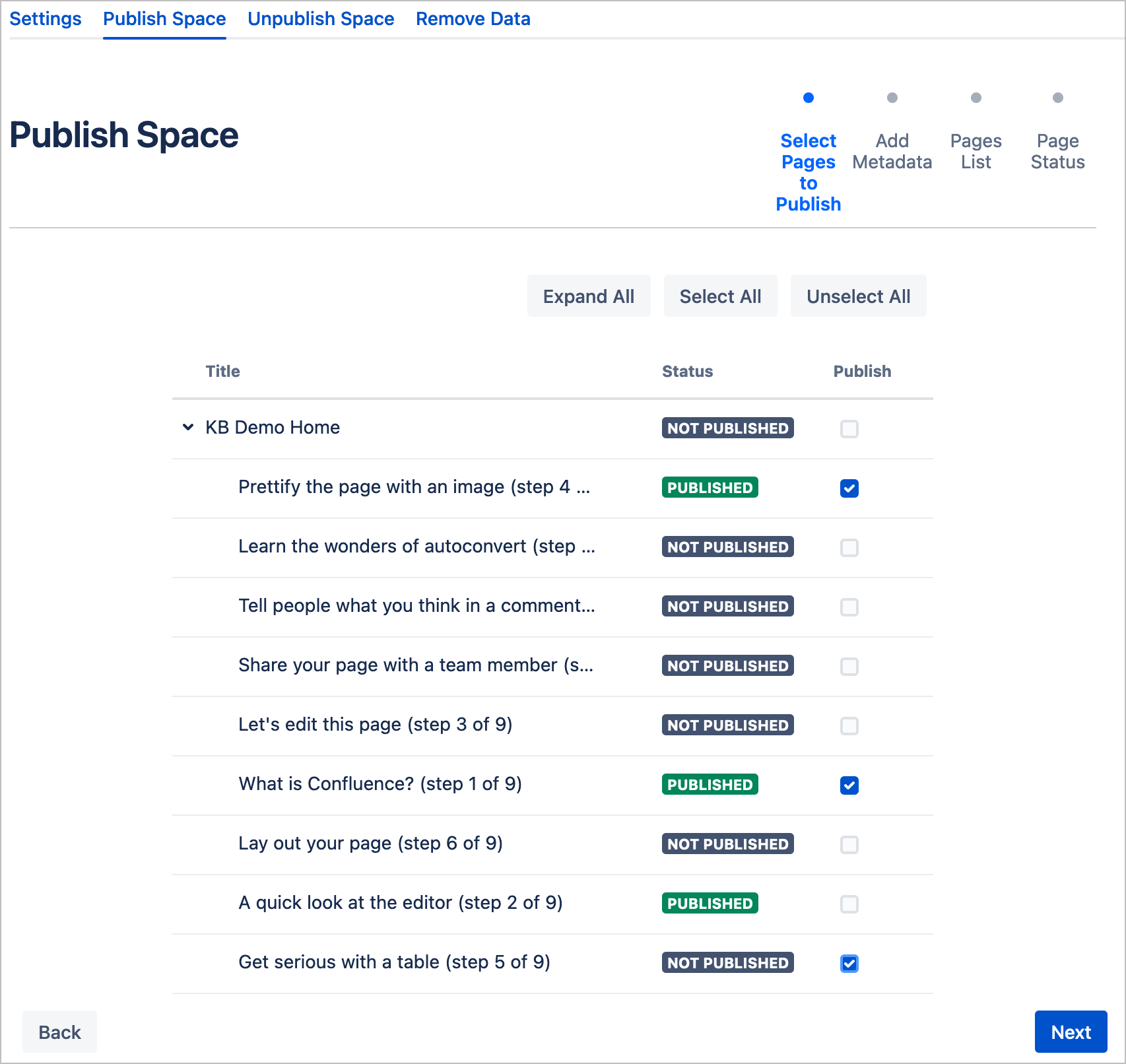Click the Select All button
Viewport: 1126px width, 1064px height.
720,296
